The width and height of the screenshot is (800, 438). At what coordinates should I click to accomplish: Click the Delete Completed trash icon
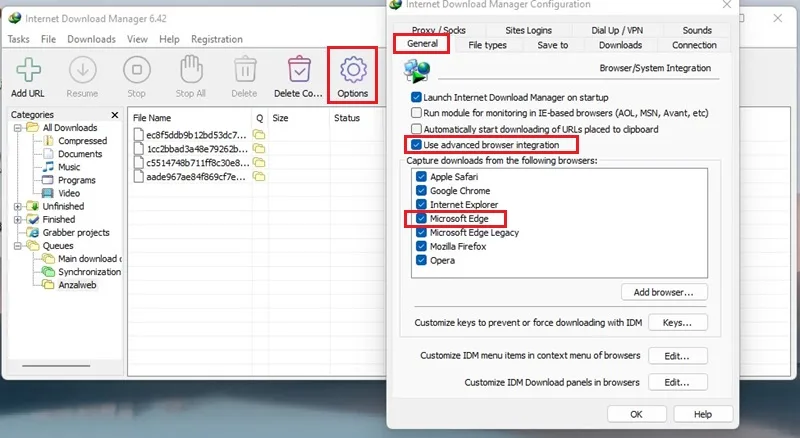pos(299,69)
